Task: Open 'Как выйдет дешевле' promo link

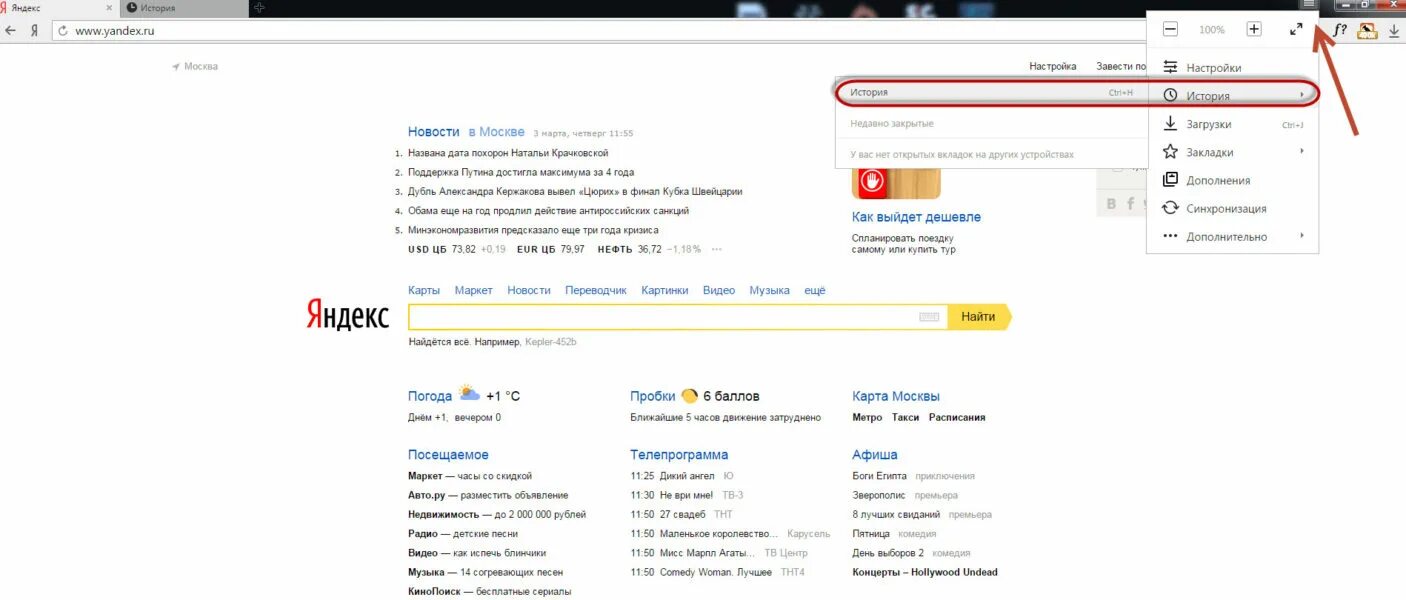Action: point(916,217)
